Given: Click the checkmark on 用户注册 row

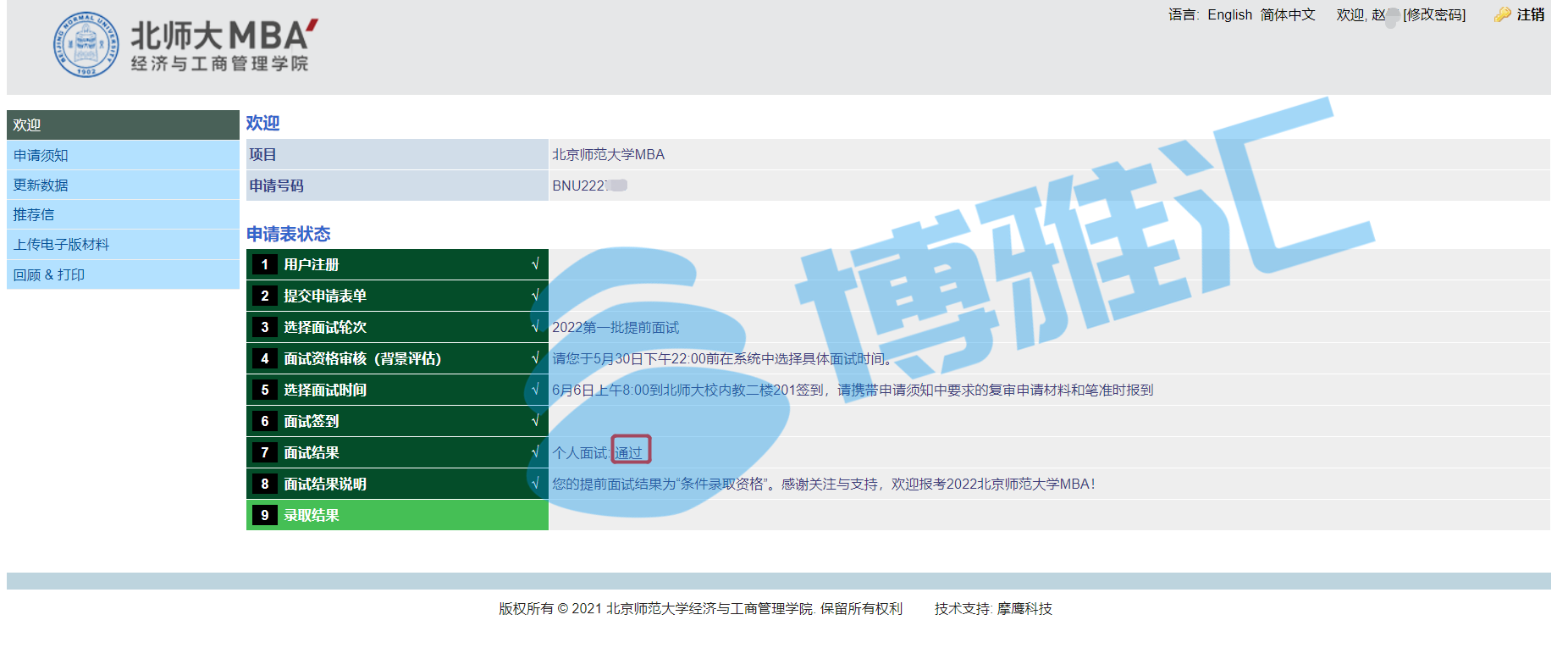Looking at the screenshot, I should (x=535, y=264).
